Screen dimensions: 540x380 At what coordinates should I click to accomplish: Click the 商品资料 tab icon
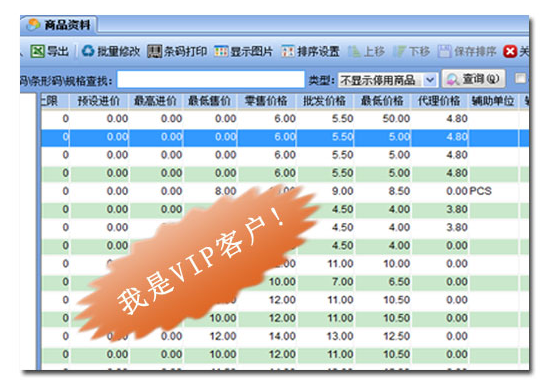(33, 24)
